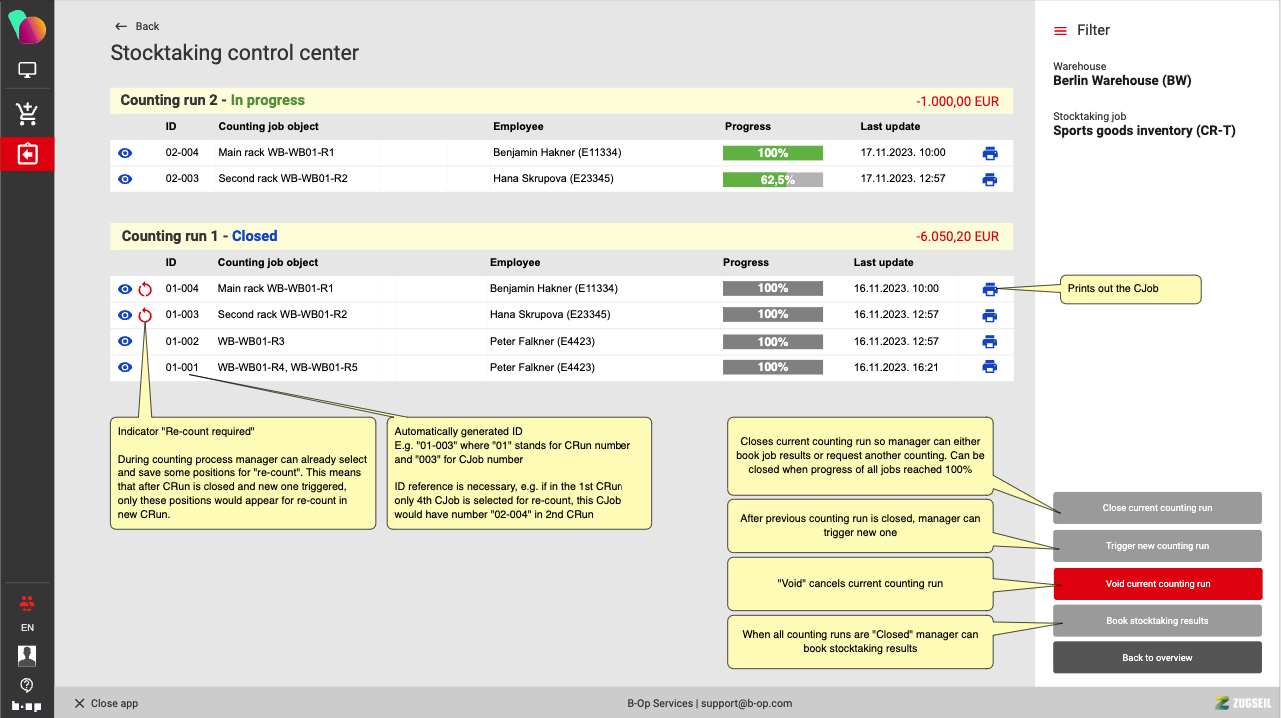
Task: Print counting job 02-004
Action: coord(989,153)
